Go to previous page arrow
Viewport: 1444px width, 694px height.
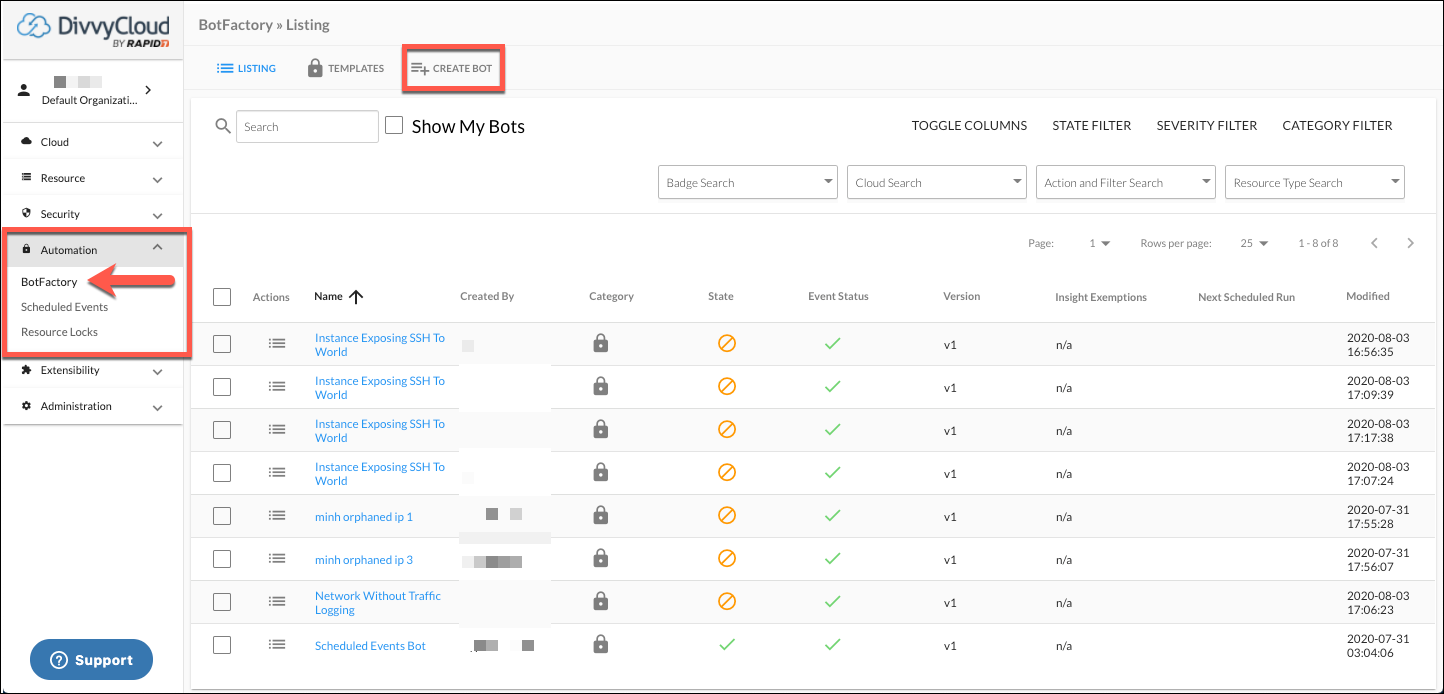(x=1375, y=243)
